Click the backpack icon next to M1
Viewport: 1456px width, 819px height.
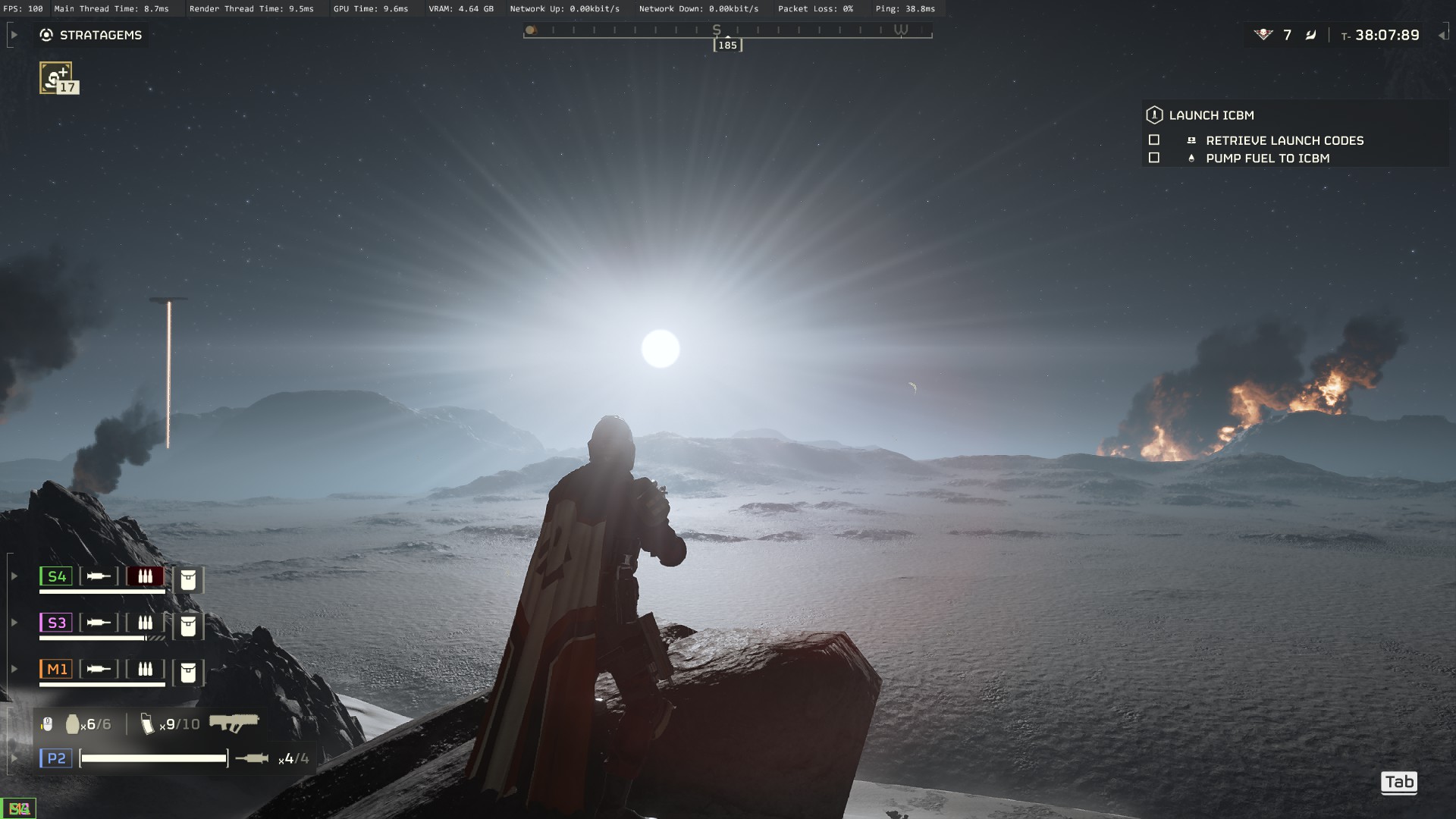pyautogui.click(x=188, y=672)
